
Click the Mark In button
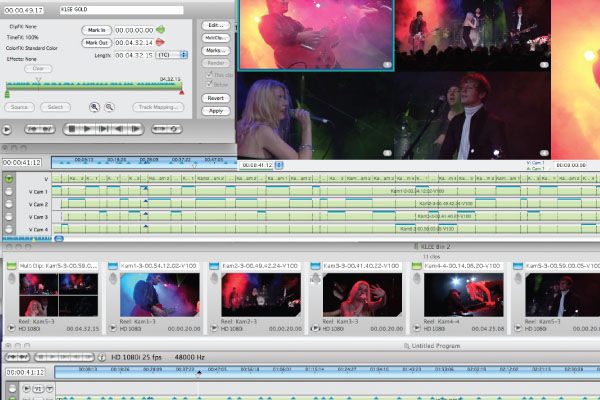[x=96, y=30]
